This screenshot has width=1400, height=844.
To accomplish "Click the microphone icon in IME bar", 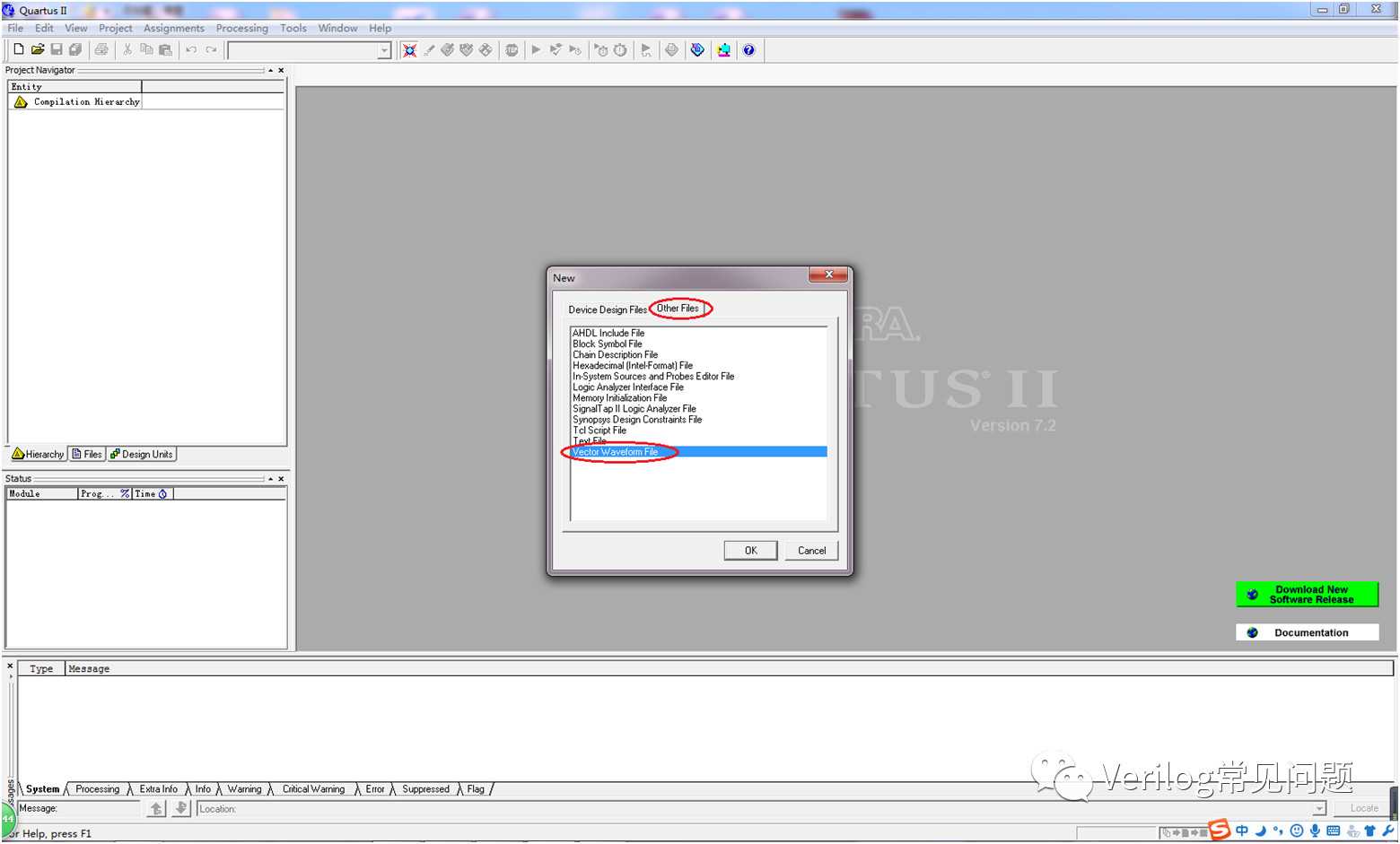I will pos(1315,831).
